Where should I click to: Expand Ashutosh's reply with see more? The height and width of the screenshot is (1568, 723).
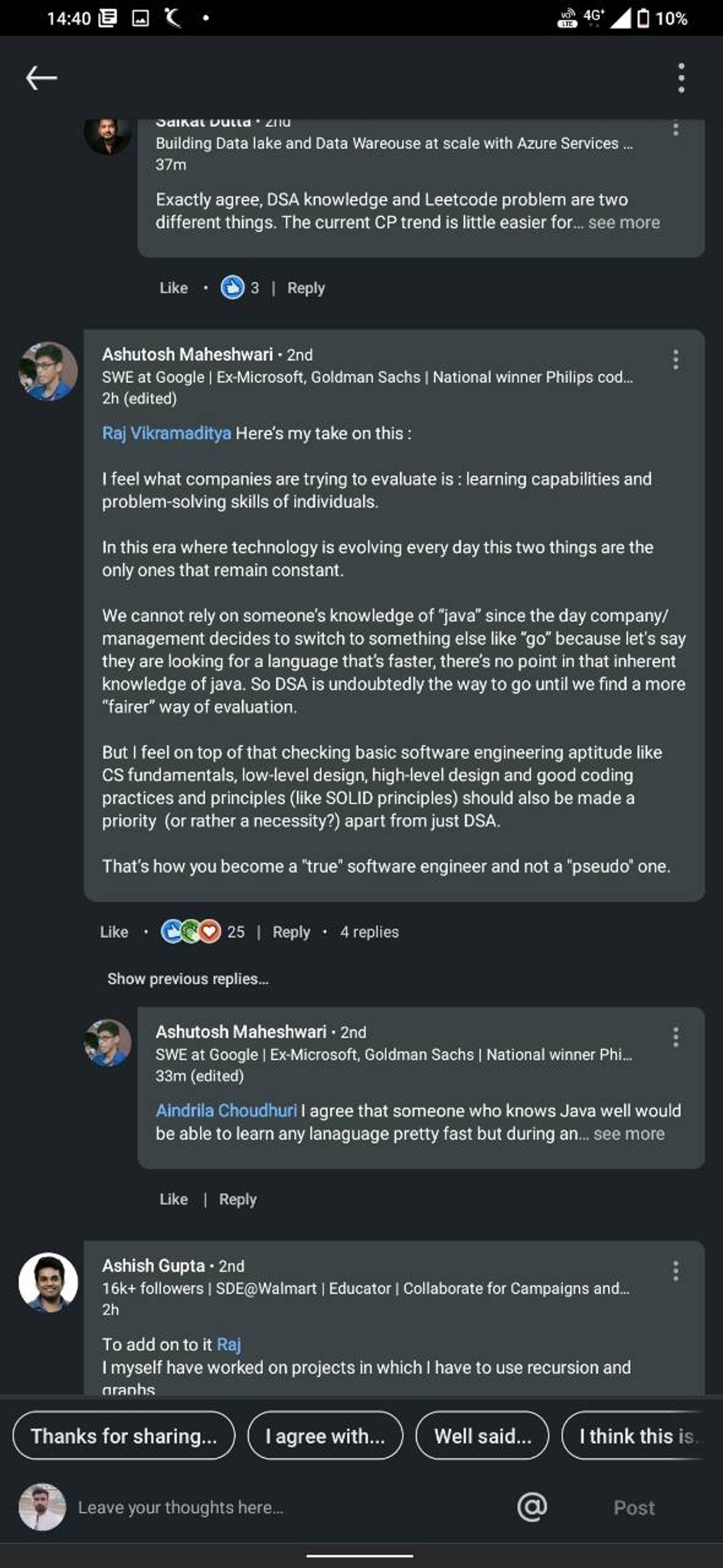point(629,1134)
